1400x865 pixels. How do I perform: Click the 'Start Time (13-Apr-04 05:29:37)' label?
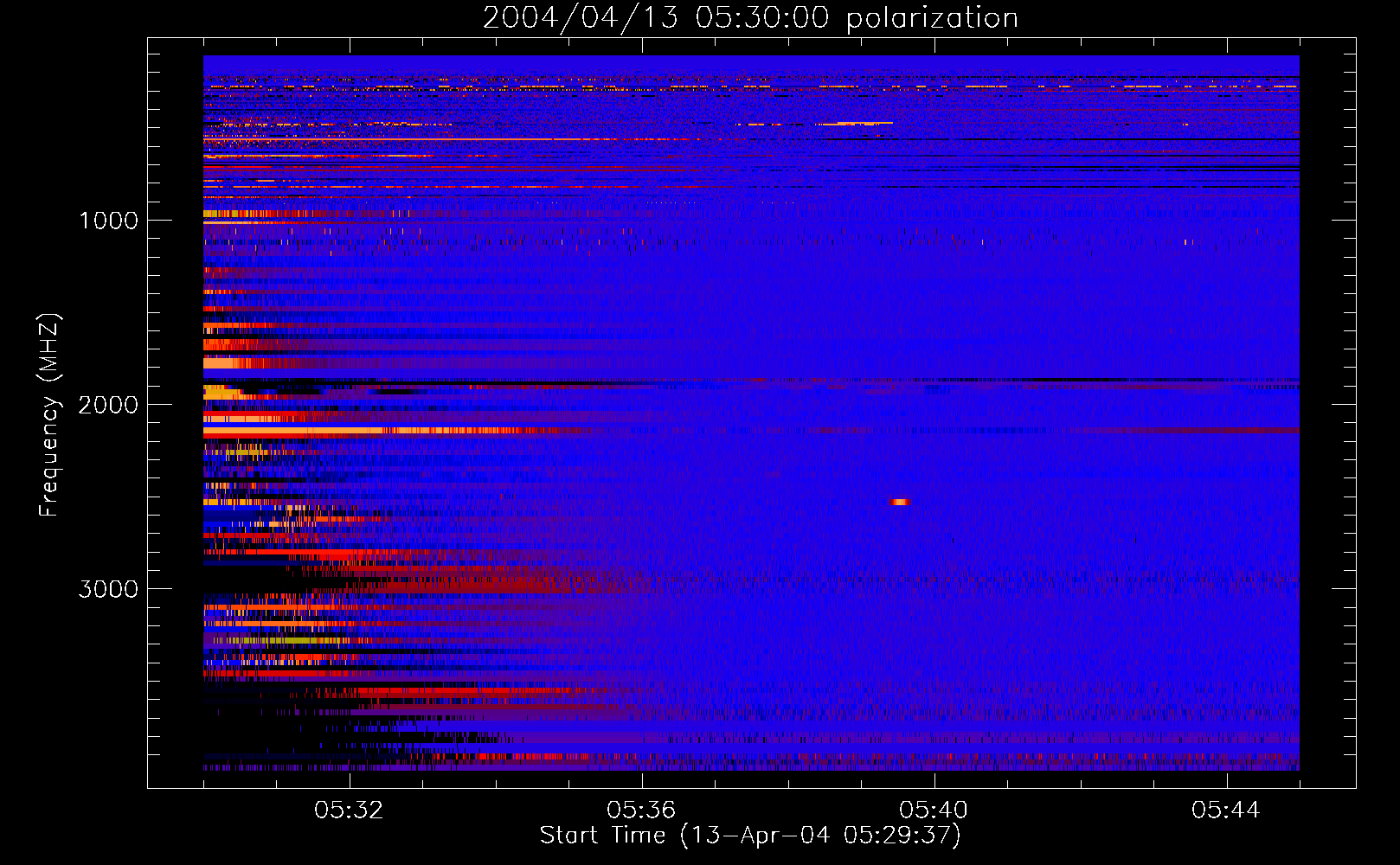(x=750, y=835)
